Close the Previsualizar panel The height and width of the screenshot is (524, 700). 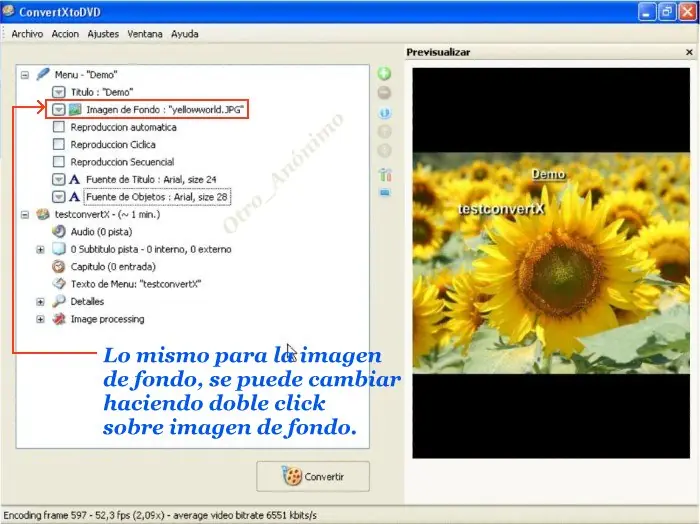(687, 52)
